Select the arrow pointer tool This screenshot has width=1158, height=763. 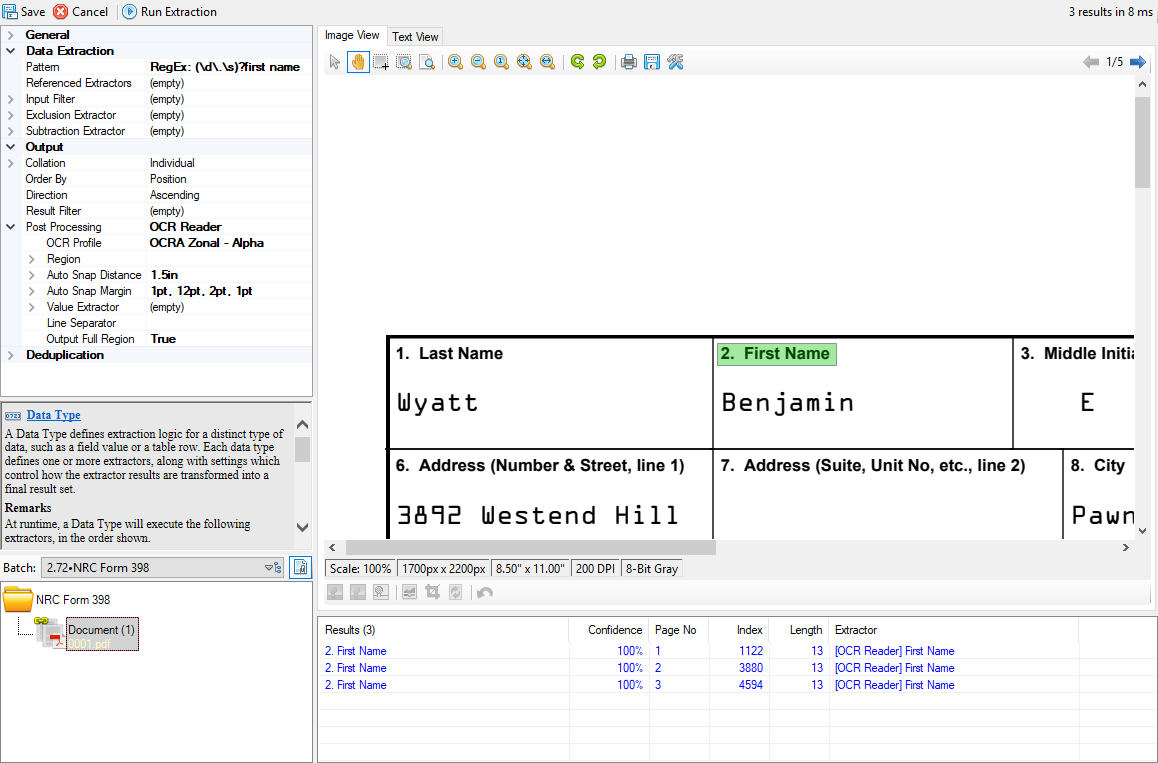(335, 62)
